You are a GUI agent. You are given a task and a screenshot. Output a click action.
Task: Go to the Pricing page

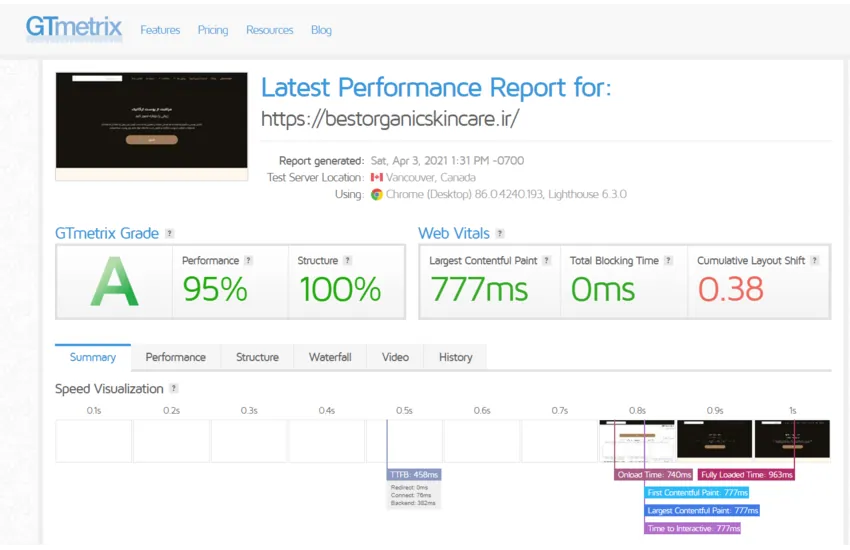click(x=213, y=30)
